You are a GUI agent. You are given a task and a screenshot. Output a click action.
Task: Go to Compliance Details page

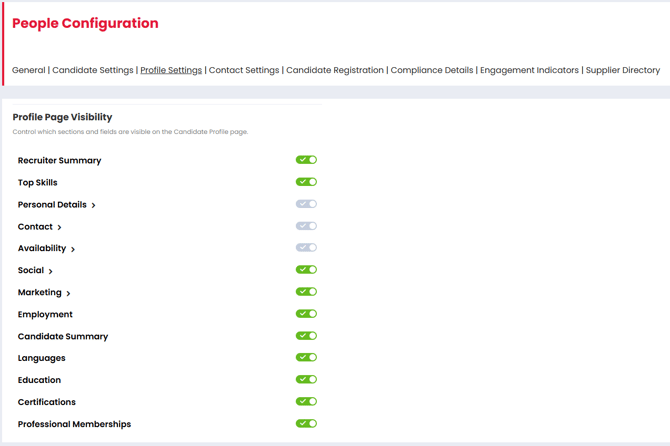coord(432,70)
